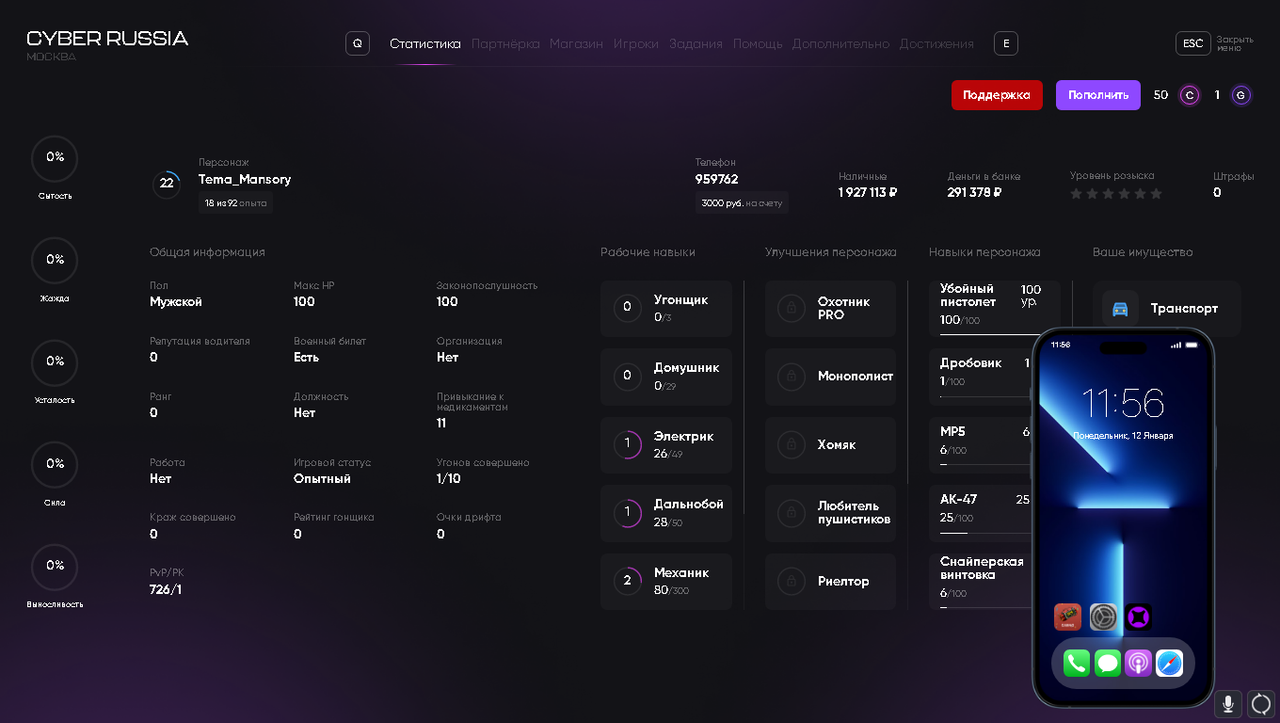Click the Снайперская винтовка skill row
Viewport: 1280px width, 723px height.
coord(982,580)
